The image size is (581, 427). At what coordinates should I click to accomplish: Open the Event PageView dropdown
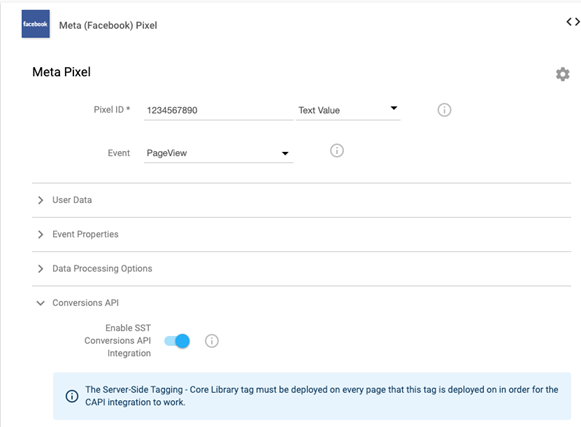tap(219, 153)
